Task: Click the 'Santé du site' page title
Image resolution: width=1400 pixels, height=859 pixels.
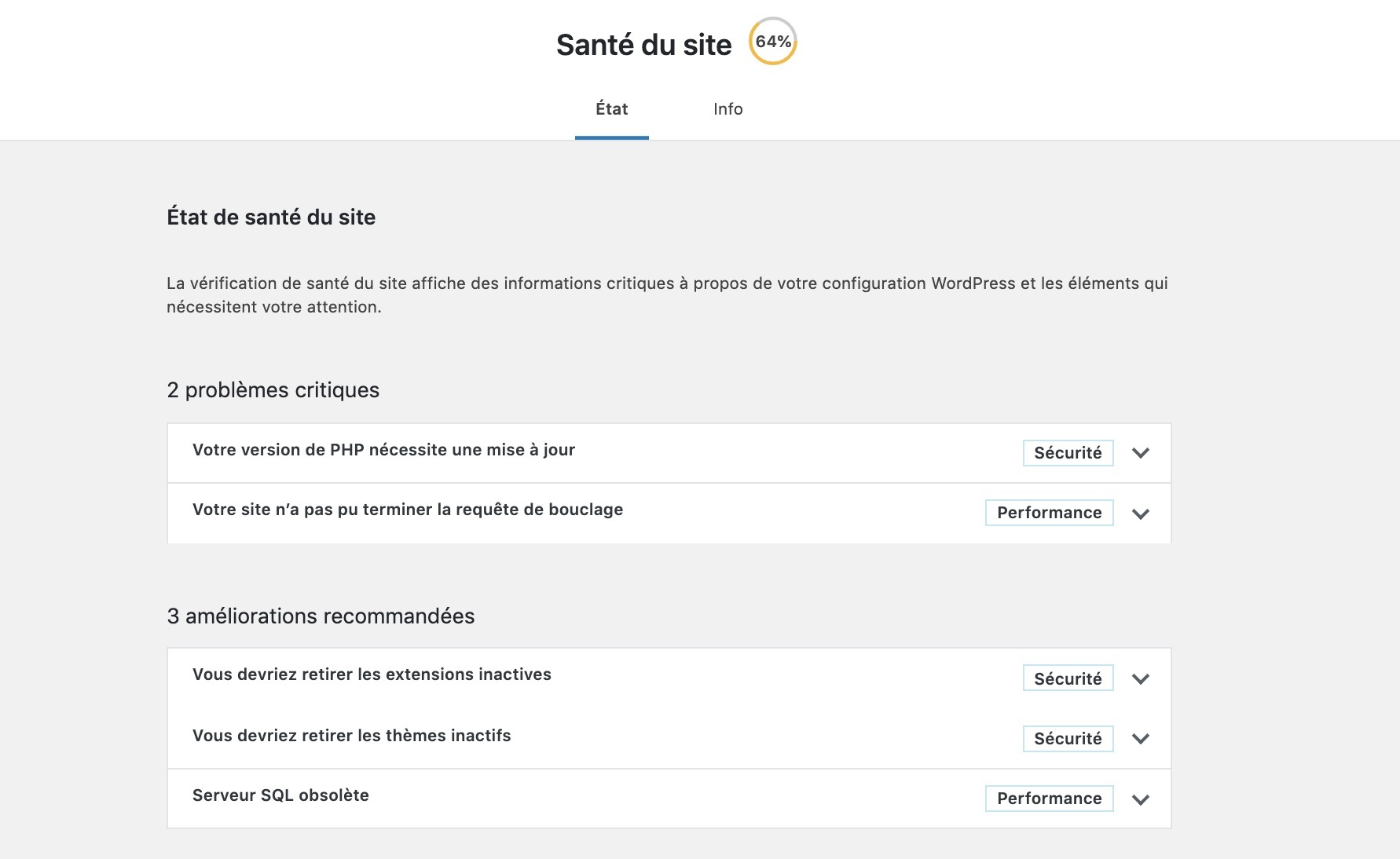Action: click(x=643, y=45)
